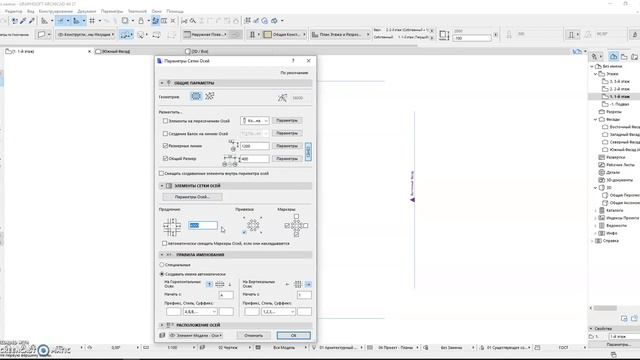Select Создавать имена автоматически radio button
Image resolution: width=640 pixels, height=360 pixels.
(162, 274)
